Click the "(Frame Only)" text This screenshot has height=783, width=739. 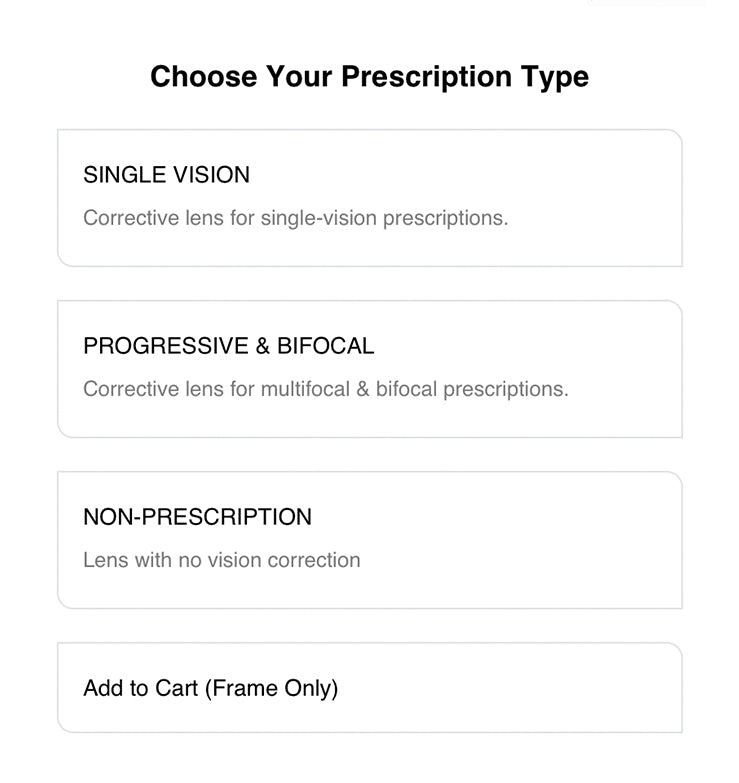(271, 688)
